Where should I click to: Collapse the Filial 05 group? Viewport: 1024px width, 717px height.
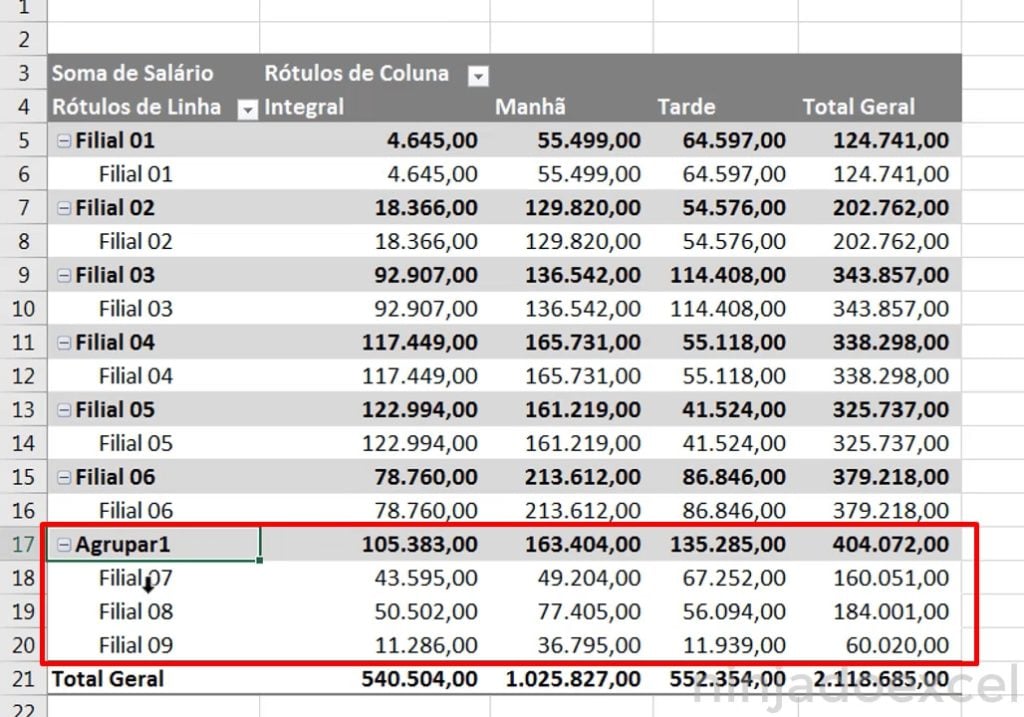click(64, 409)
